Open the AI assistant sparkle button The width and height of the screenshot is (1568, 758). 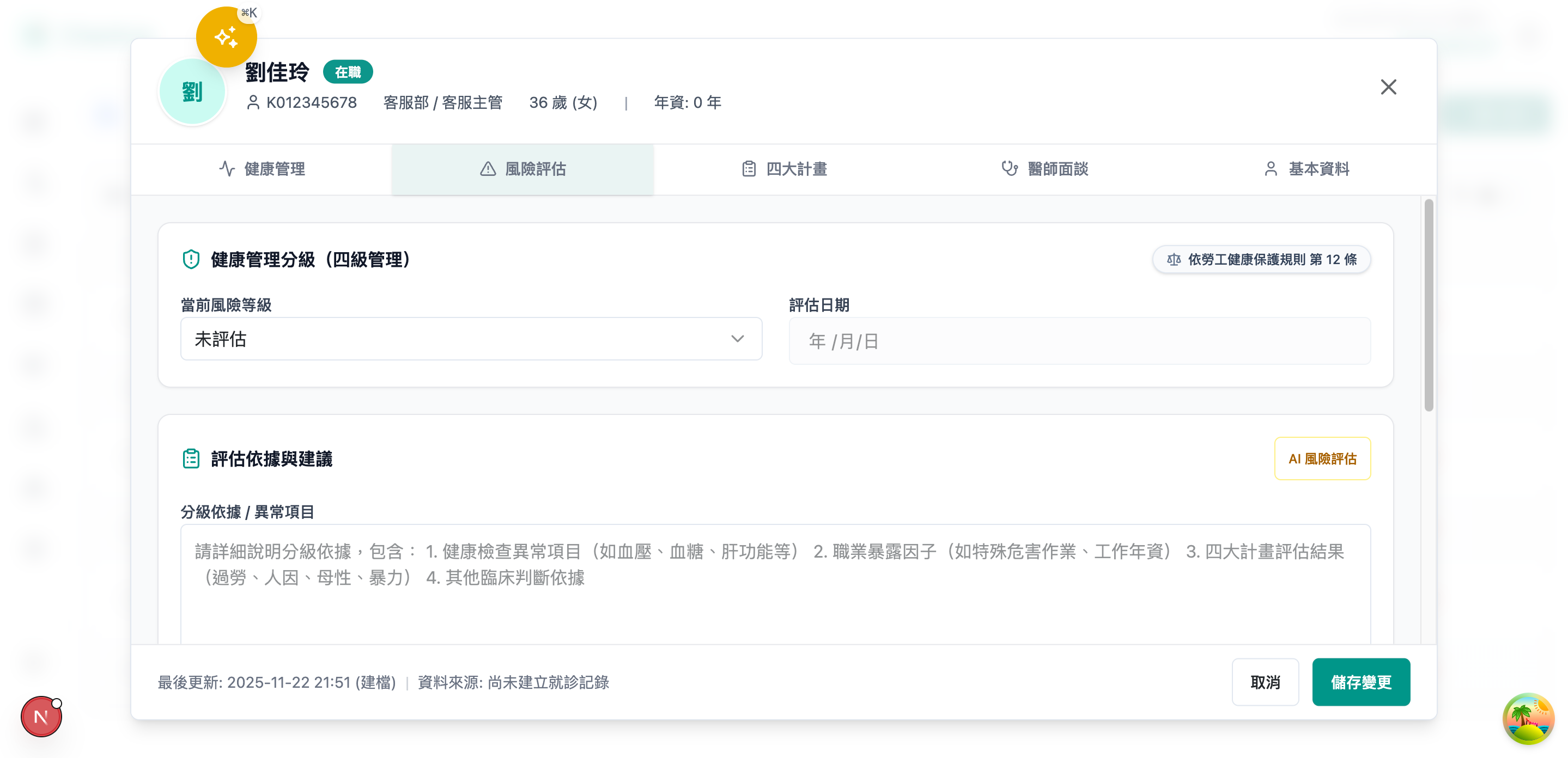[226, 37]
